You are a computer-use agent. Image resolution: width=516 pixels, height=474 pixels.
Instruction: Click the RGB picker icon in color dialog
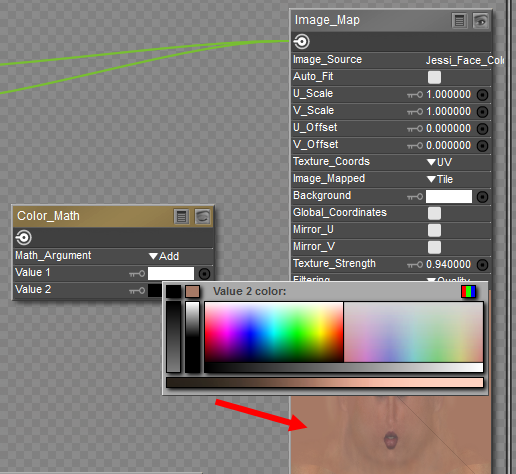[468, 292]
